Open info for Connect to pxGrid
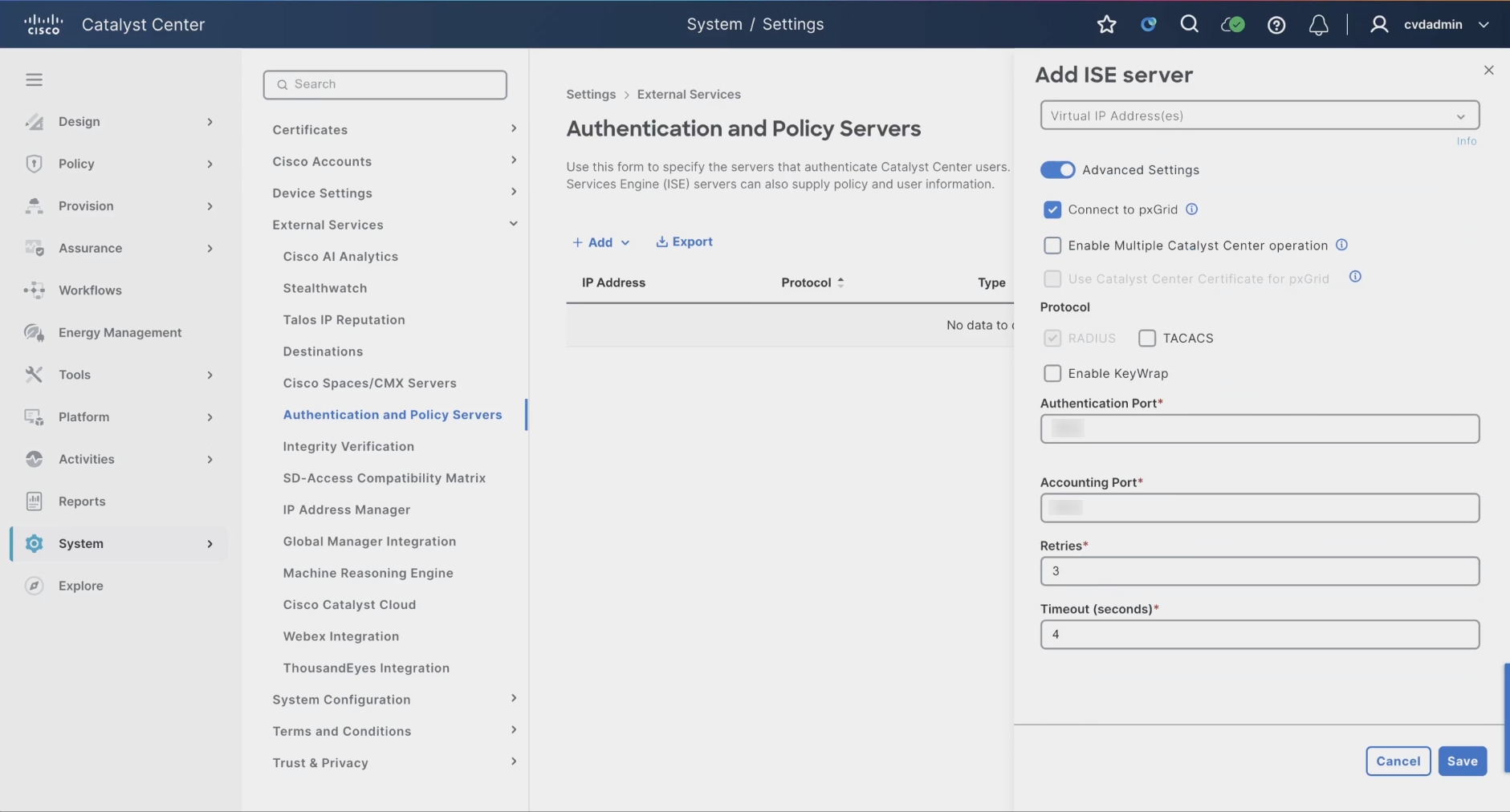Viewport: 1510px width, 812px height. (1192, 209)
